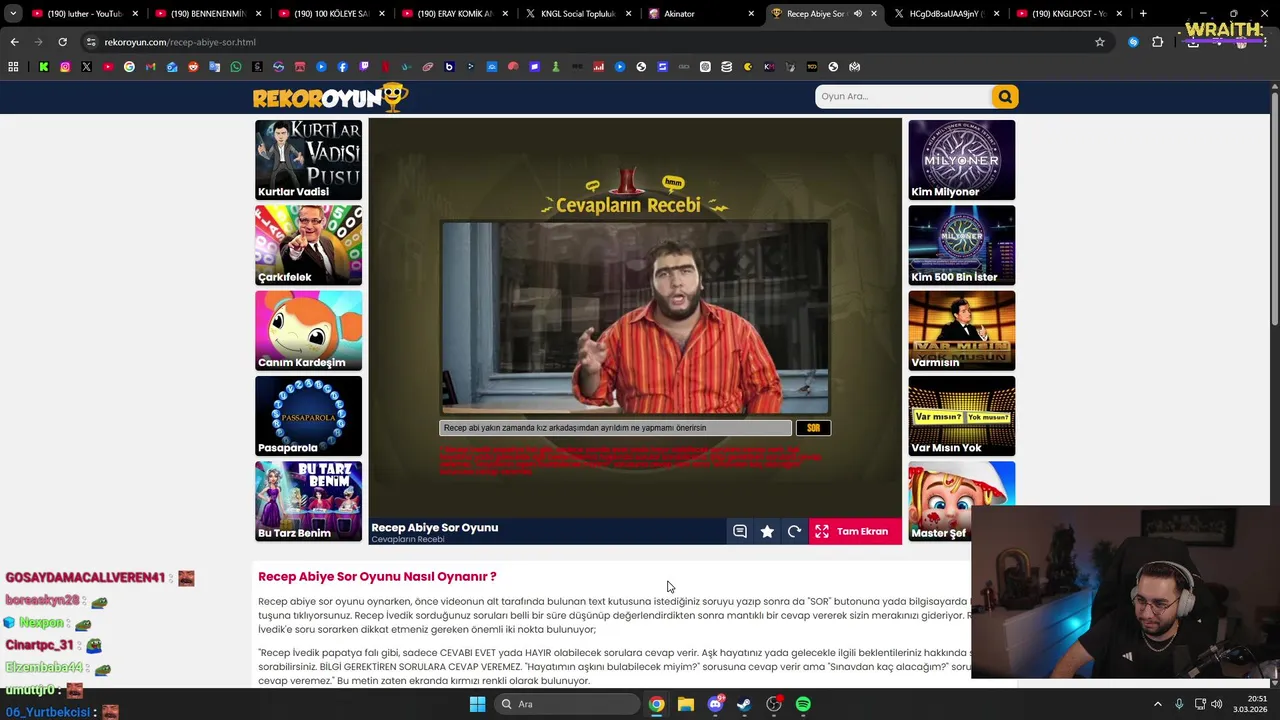Add the game to favorites with star icon
This screenshot has width=1280, height=720.
767,532
